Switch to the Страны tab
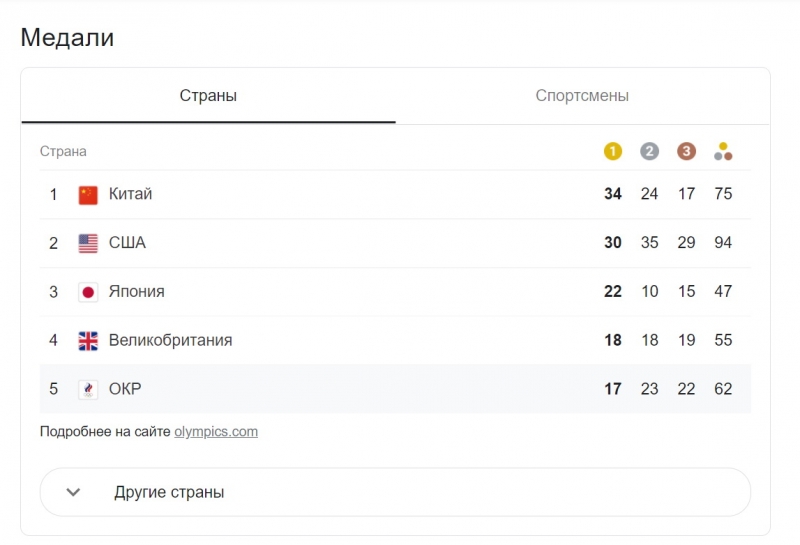This screenshot has width=800, height=545. pos(208,96)
